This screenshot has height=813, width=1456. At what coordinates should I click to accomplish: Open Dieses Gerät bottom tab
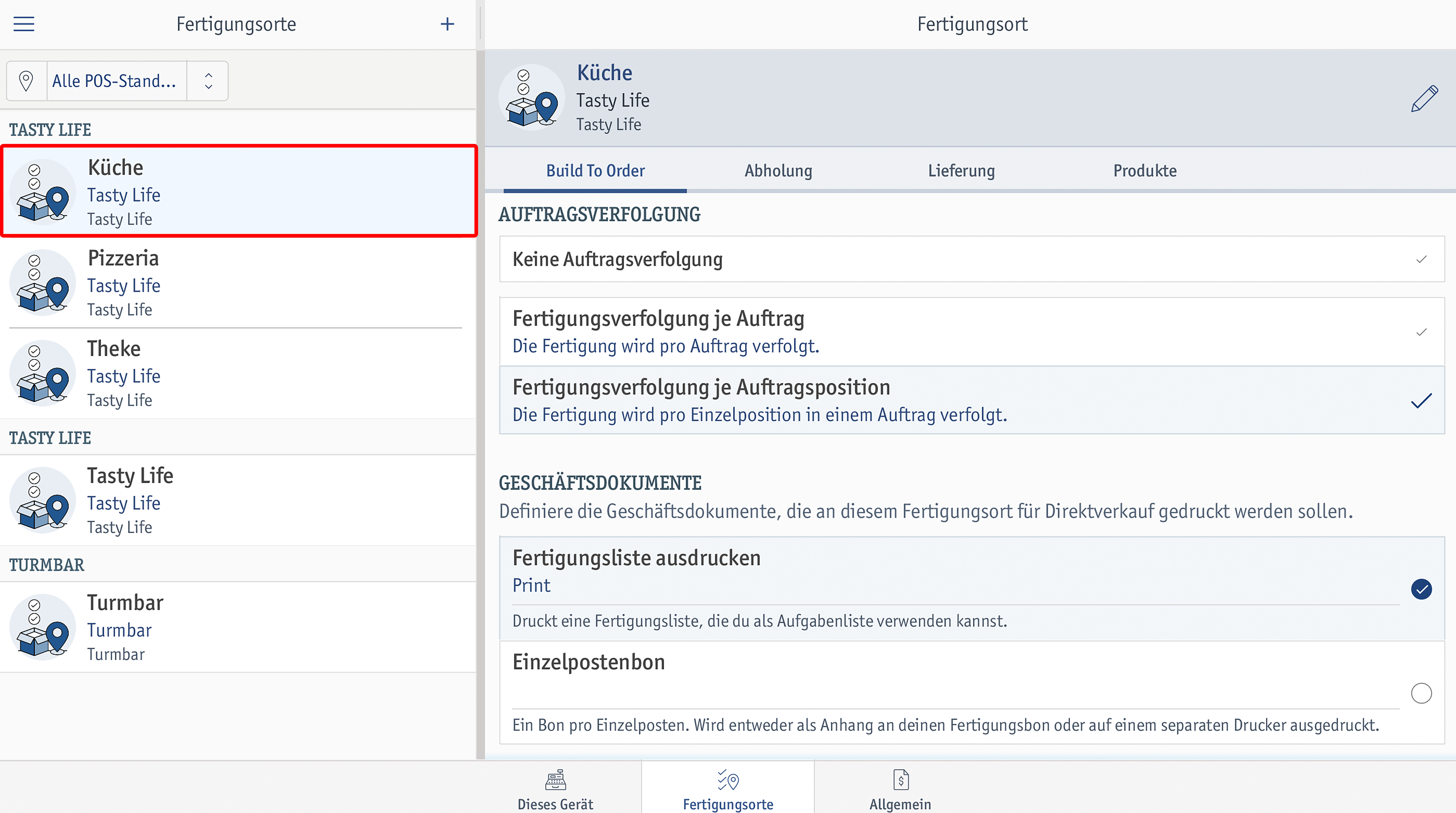click(555, 788)
